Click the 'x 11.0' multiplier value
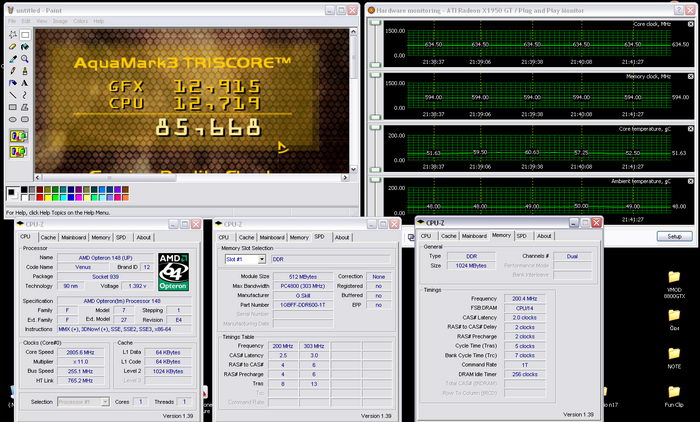This screenshot has height=422, width=700. pyautogui.click(x=81, y=362)
